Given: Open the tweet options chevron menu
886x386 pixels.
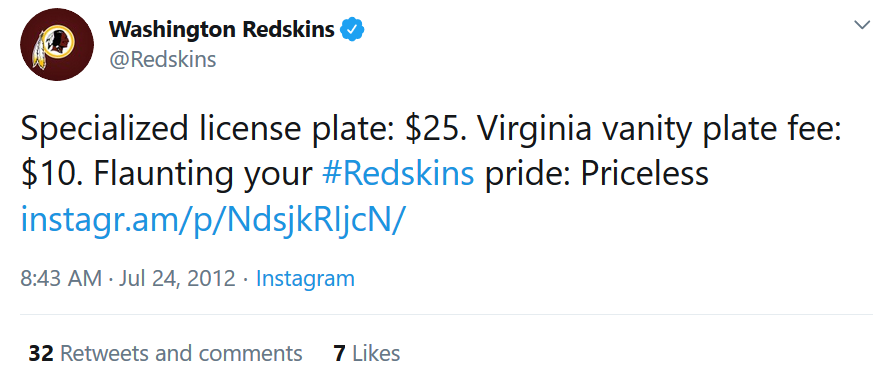Looking at the screenshot, I should point(862,25).
